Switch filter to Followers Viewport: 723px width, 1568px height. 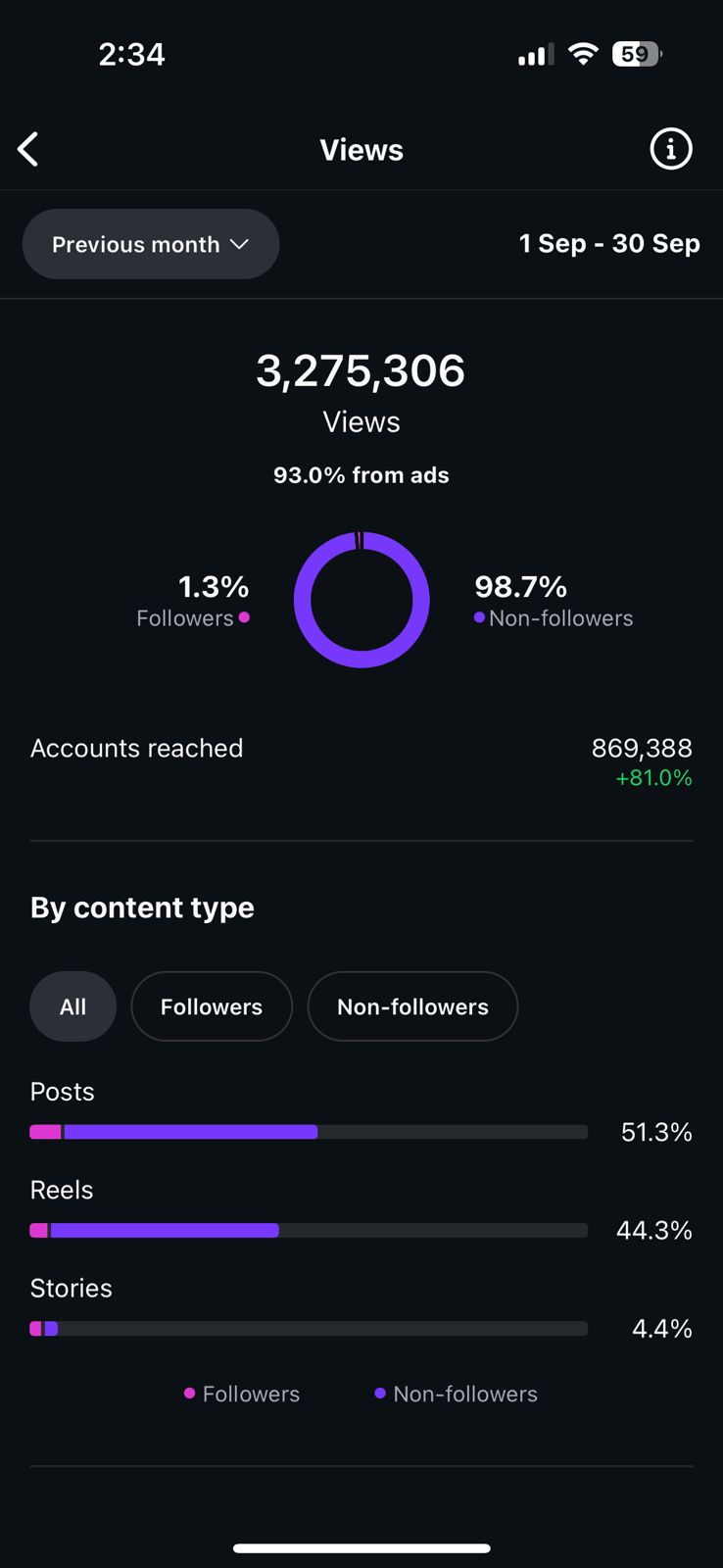point(212,1006)
